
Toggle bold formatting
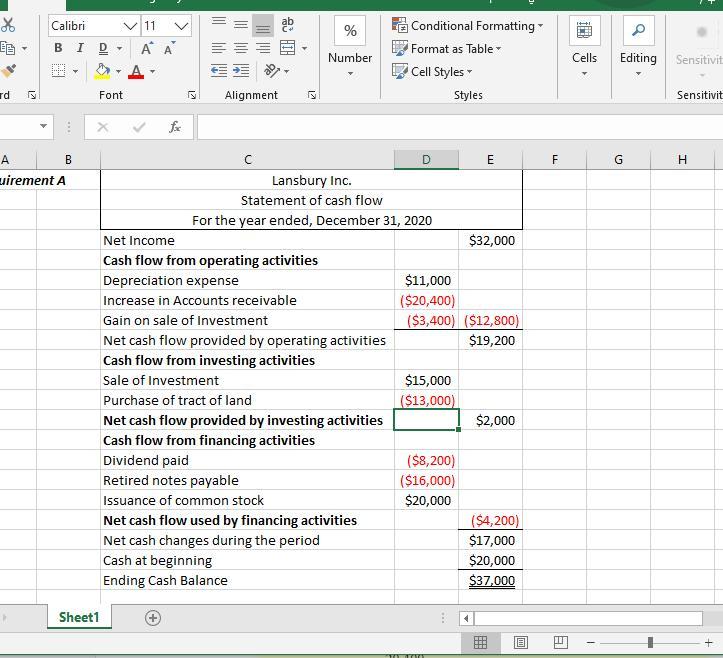pyautogui.click(x=58, y=48)
